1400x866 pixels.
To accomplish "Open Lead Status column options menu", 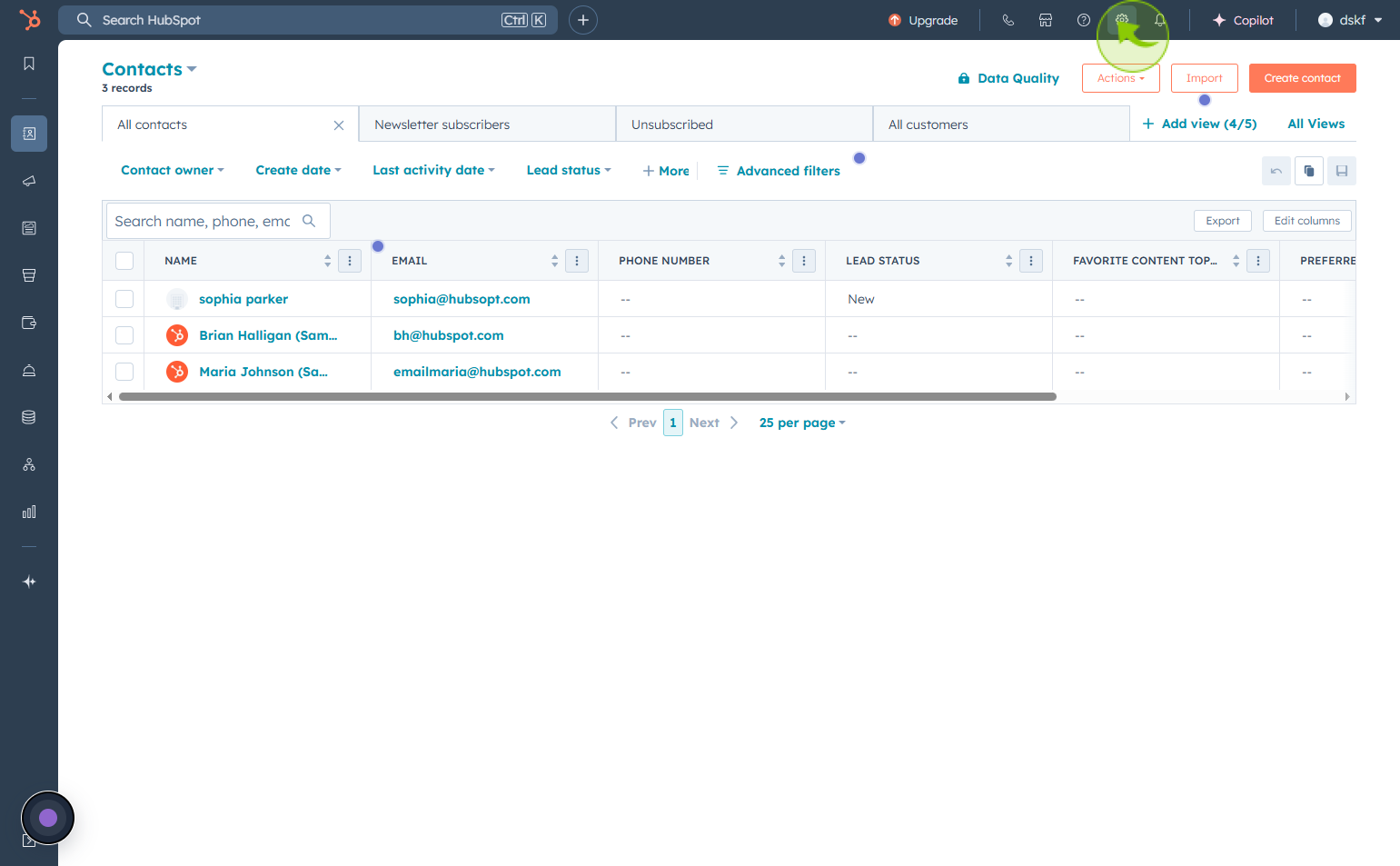I will [x=1031, y=261].
